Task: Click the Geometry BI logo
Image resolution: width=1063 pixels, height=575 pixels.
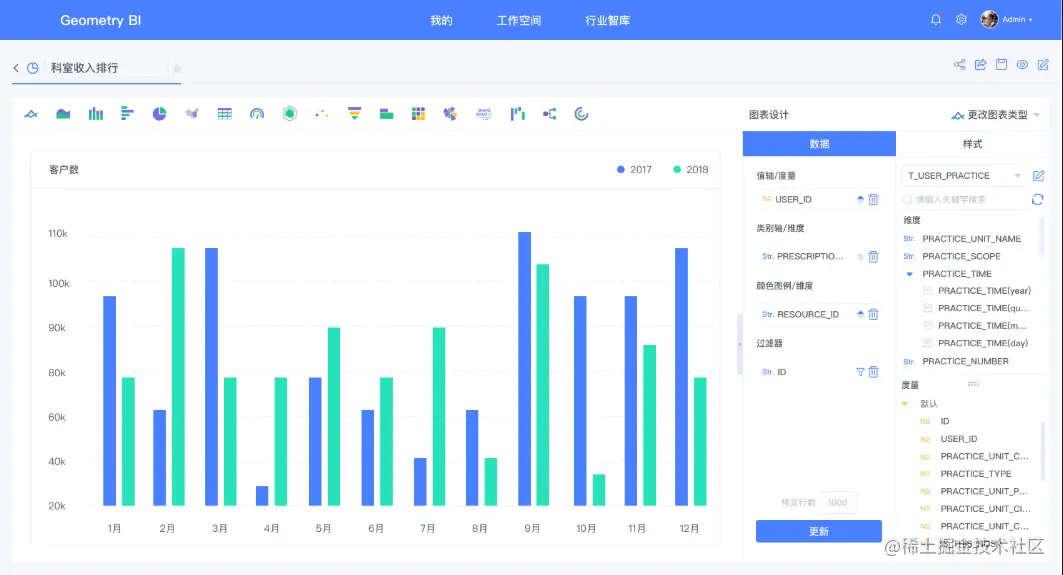Action: 100,20
